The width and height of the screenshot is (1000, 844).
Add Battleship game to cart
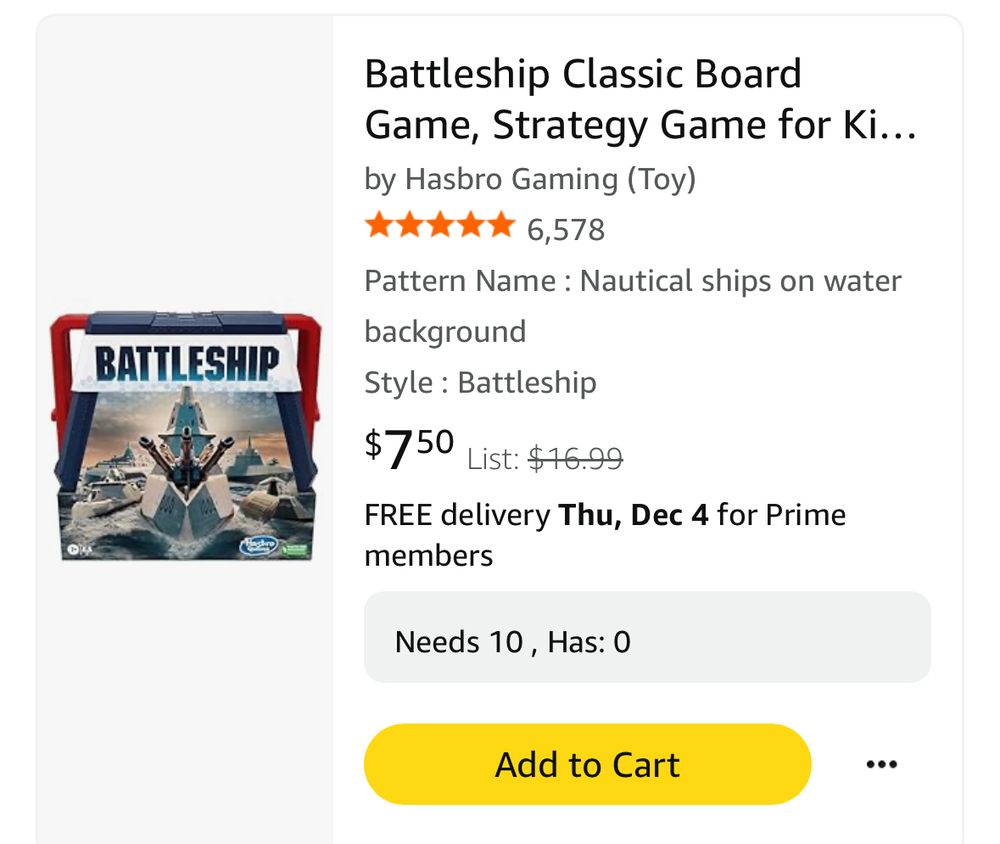pyautogui.click(x=587, y=765)
